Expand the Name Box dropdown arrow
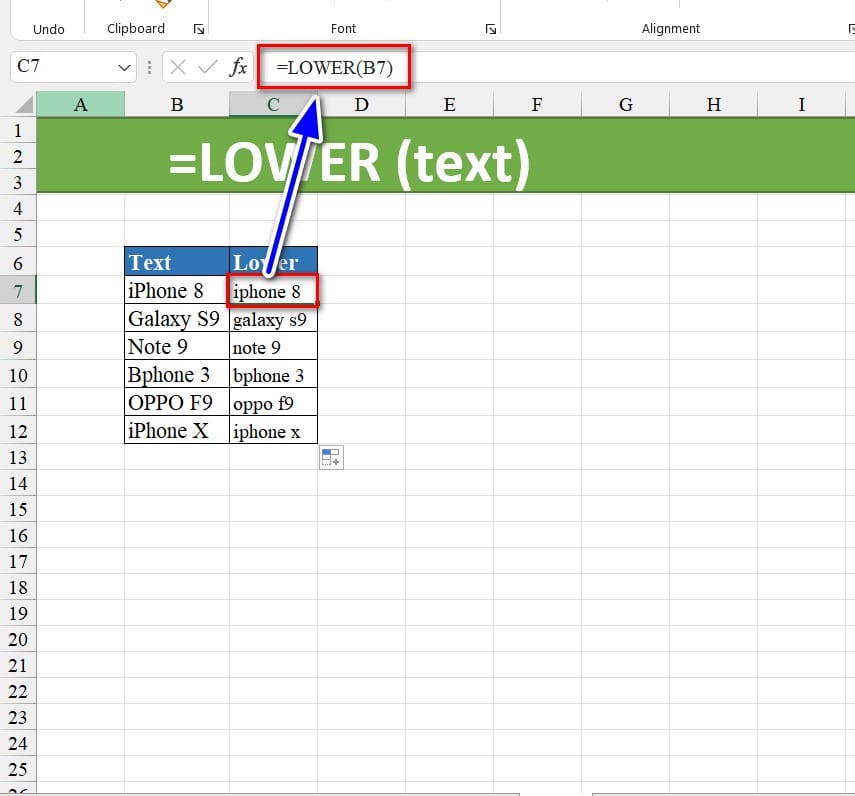The width and height of the screenshot is (855, 796). (125, 68)
